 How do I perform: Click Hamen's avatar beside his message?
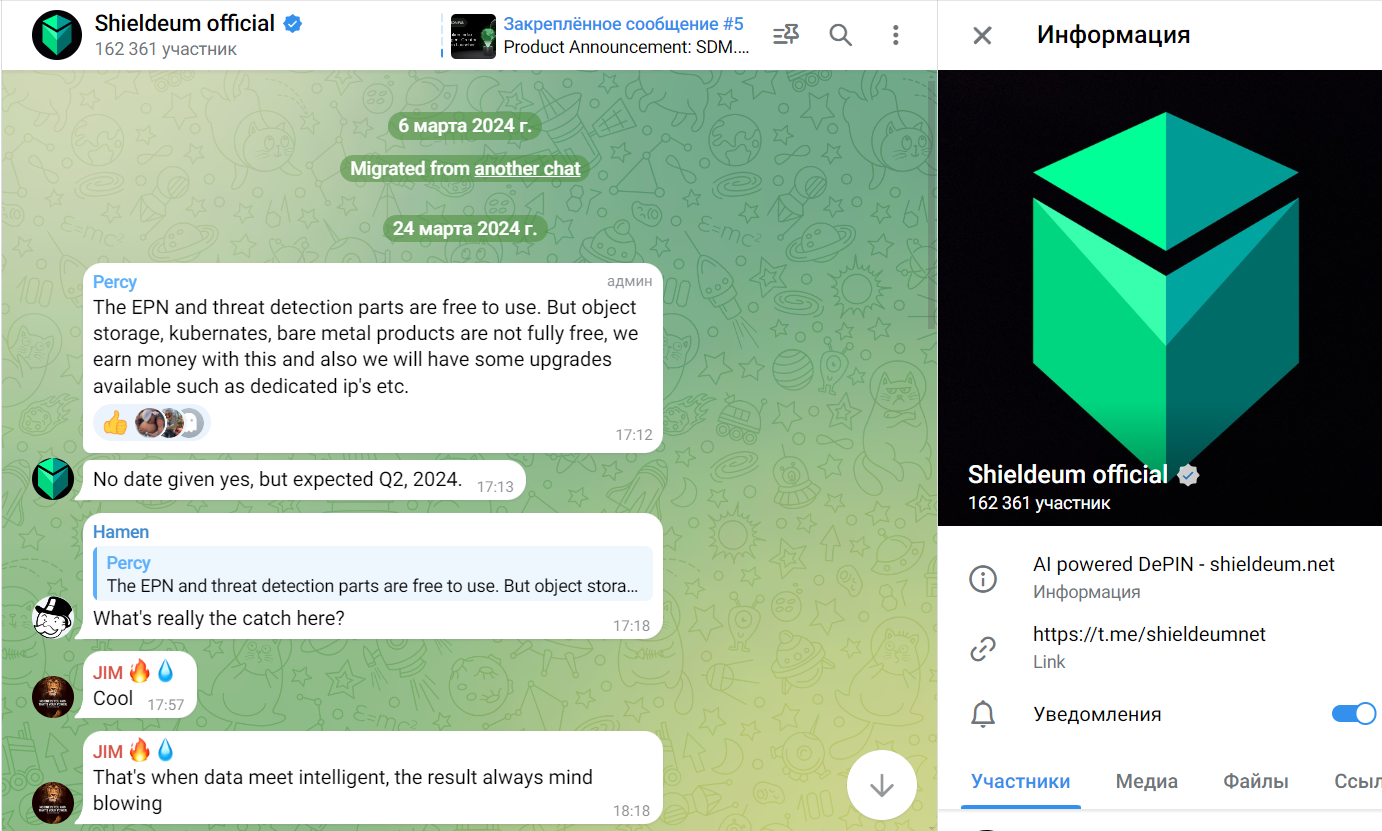point(53,617)
